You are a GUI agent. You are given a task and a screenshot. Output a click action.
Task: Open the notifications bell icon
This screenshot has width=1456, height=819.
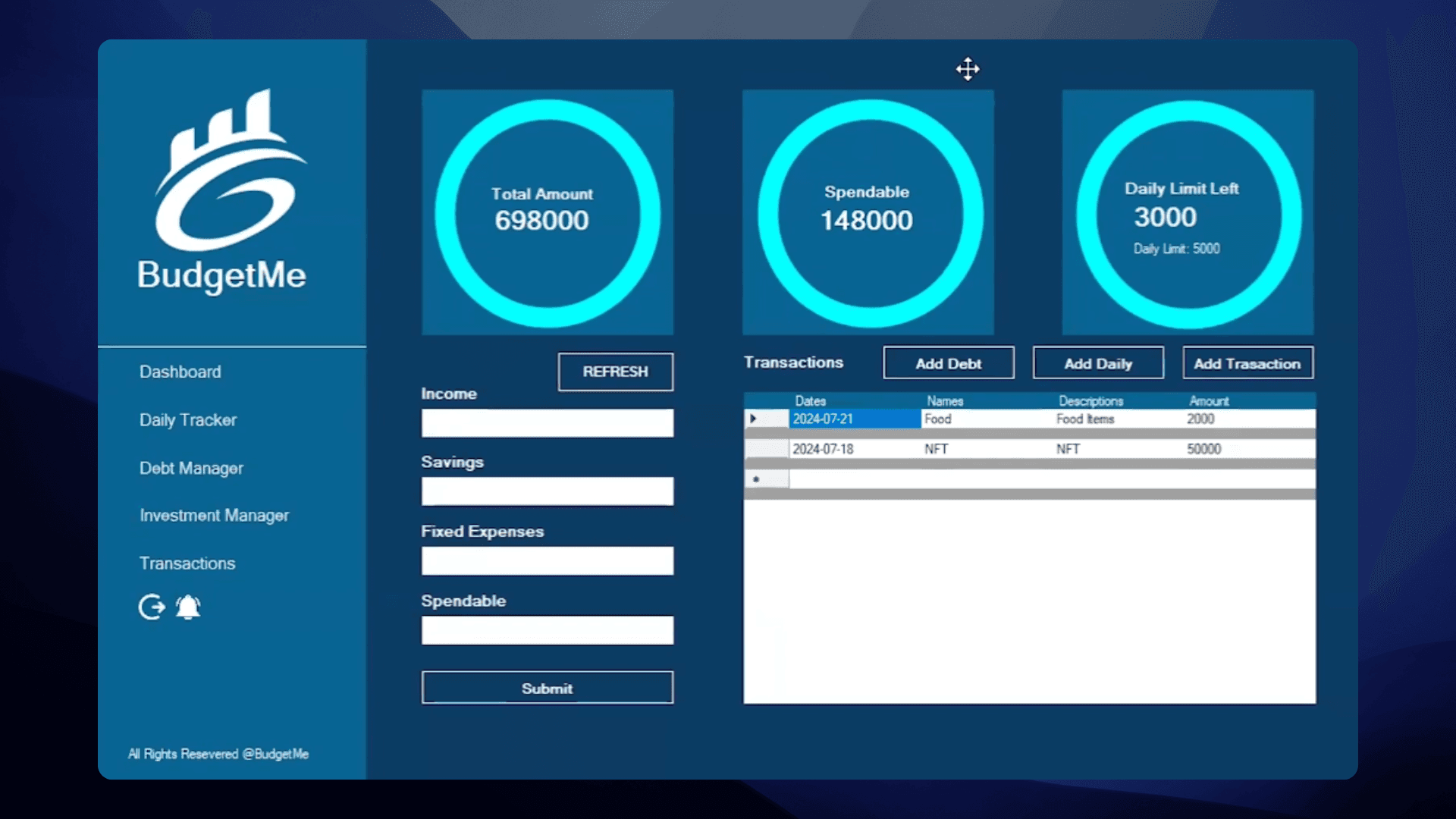[188, 607]
